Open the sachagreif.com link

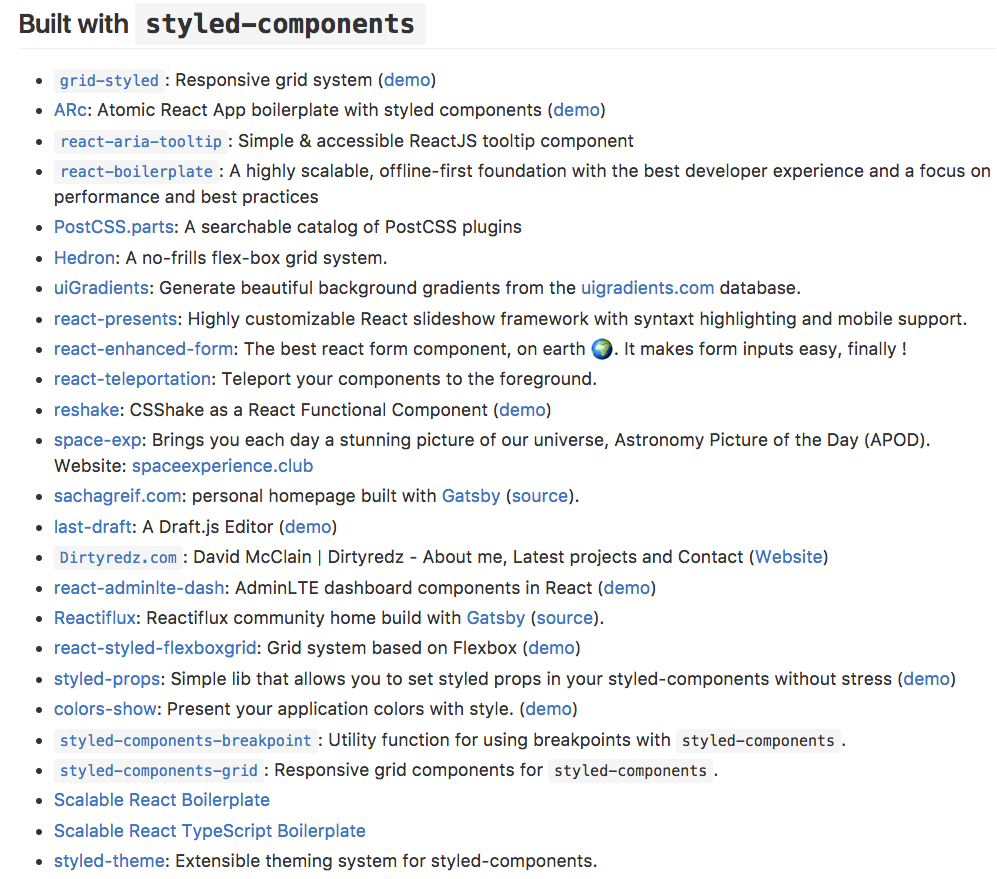tap(118, 496)
